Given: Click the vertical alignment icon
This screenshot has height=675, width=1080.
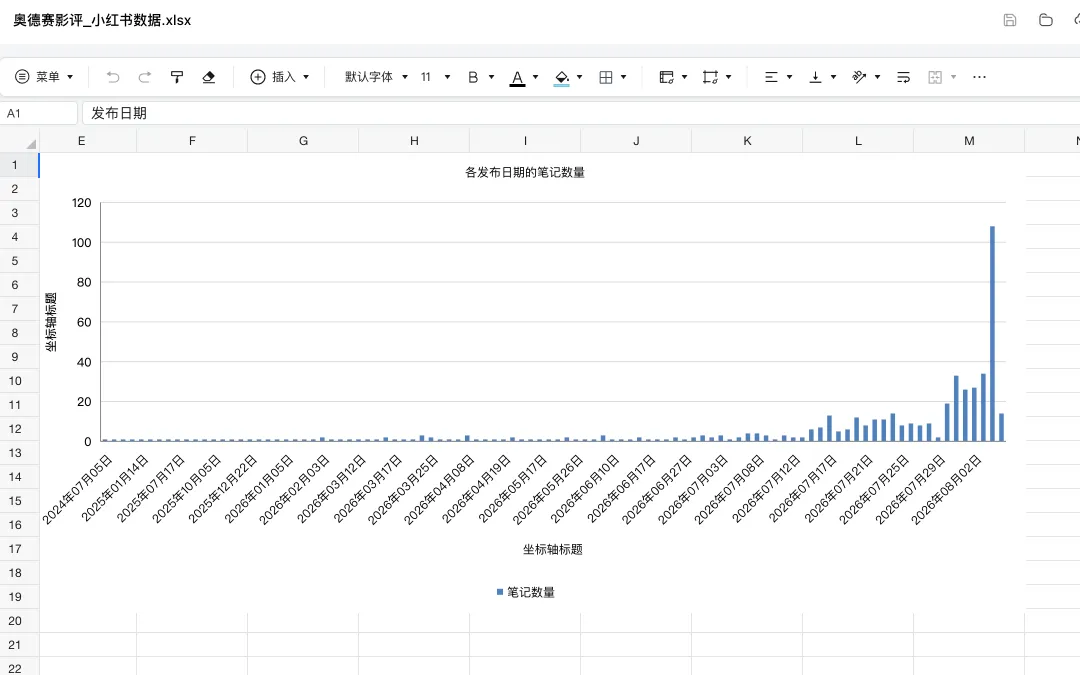Looking at the screenshot, I should pos(816,77).
